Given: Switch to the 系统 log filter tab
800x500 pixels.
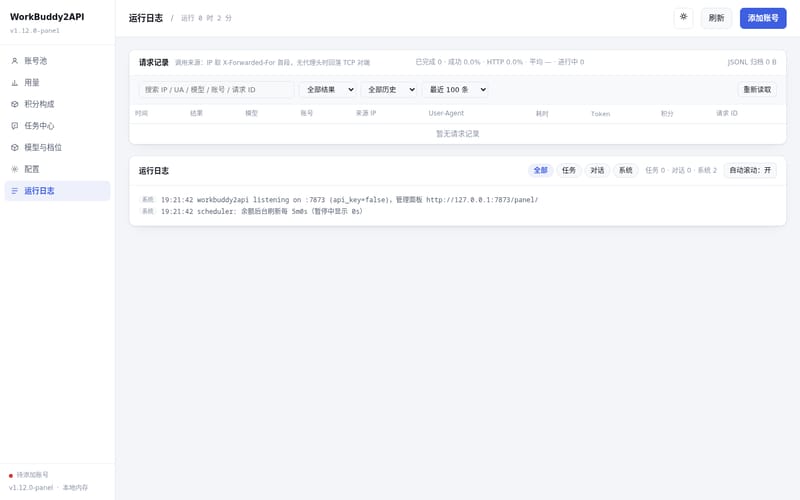Looking at the screenshot, I should (626, 170).
